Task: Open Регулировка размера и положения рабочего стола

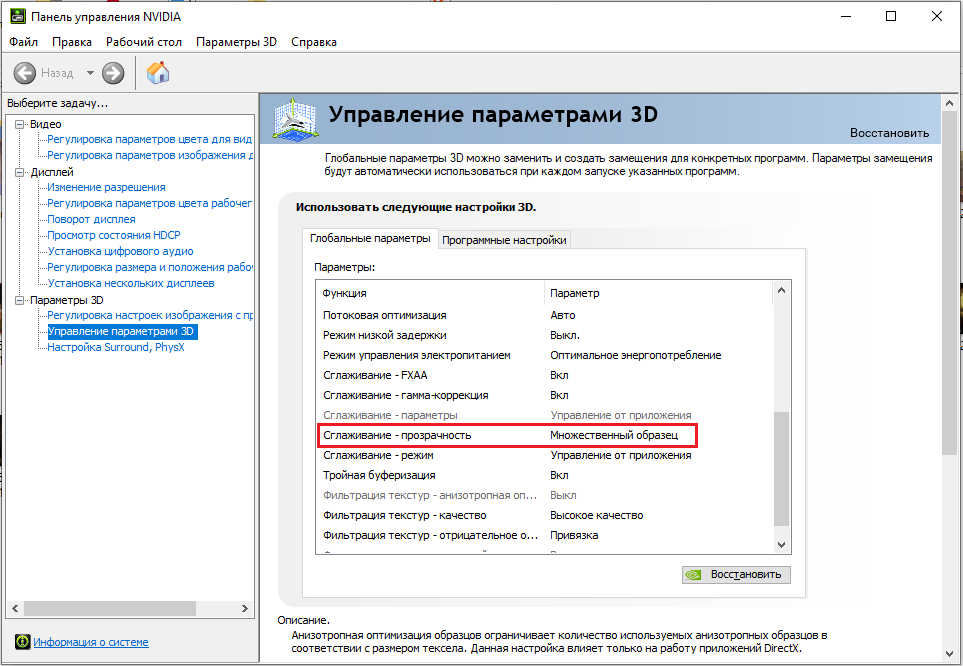Action: pyautogui.click(x=150, y=267)
